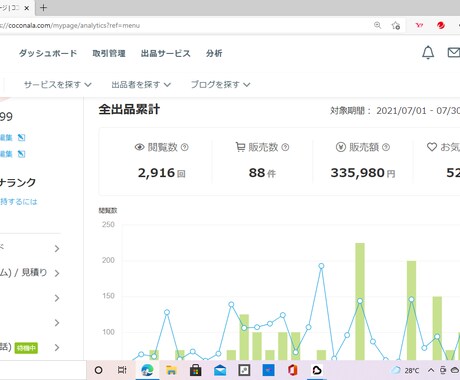Image resolution: width=460 pixels, height=380 pixels.
Task: Click the yen icon beside 販売額
Action: (341, 147)
